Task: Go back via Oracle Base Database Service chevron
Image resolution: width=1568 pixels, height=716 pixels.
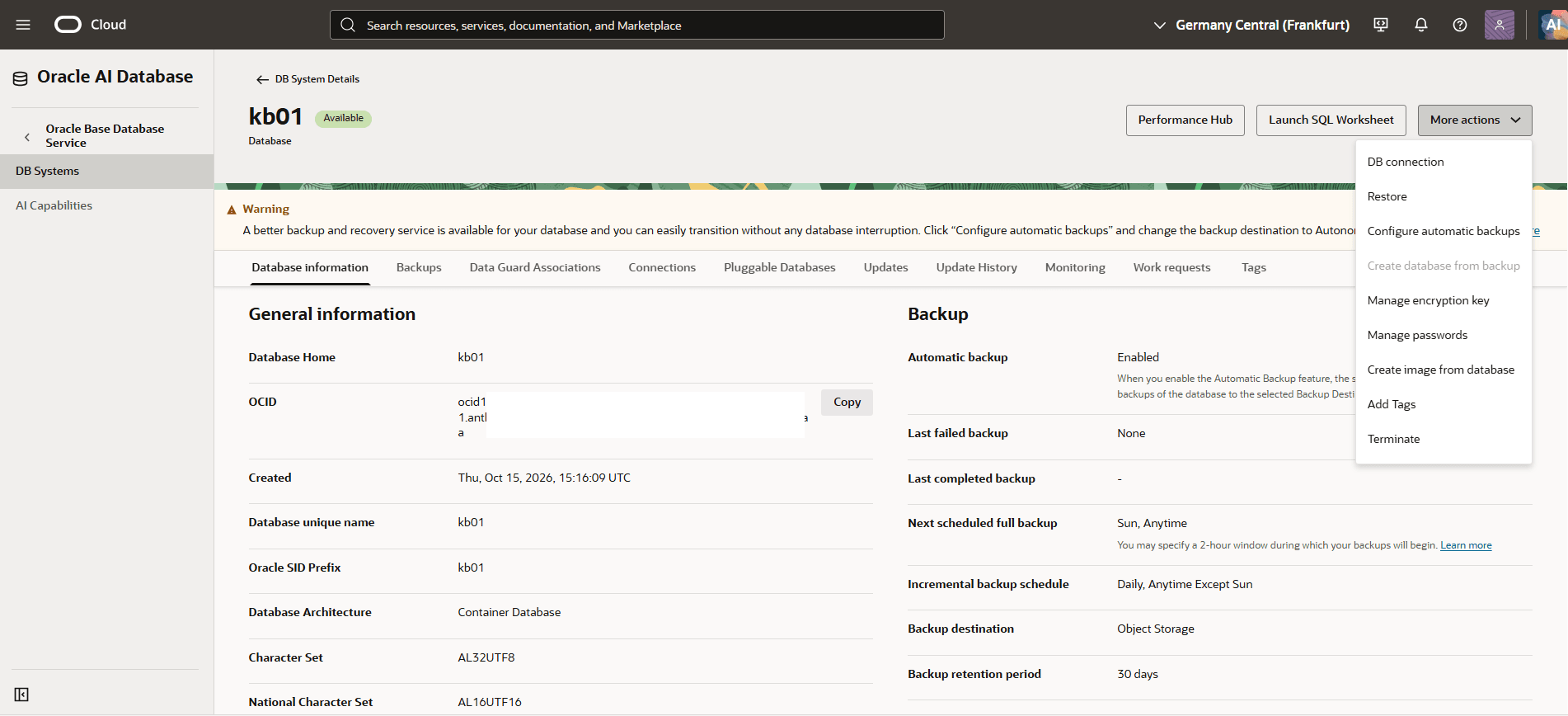Action: click(27, 136)
